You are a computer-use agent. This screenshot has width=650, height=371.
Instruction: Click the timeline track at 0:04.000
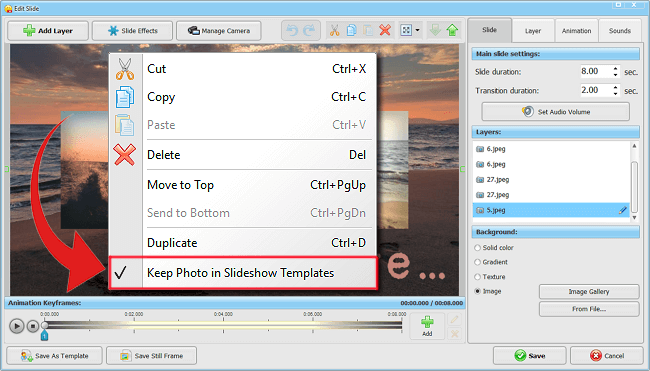[223, 325]
